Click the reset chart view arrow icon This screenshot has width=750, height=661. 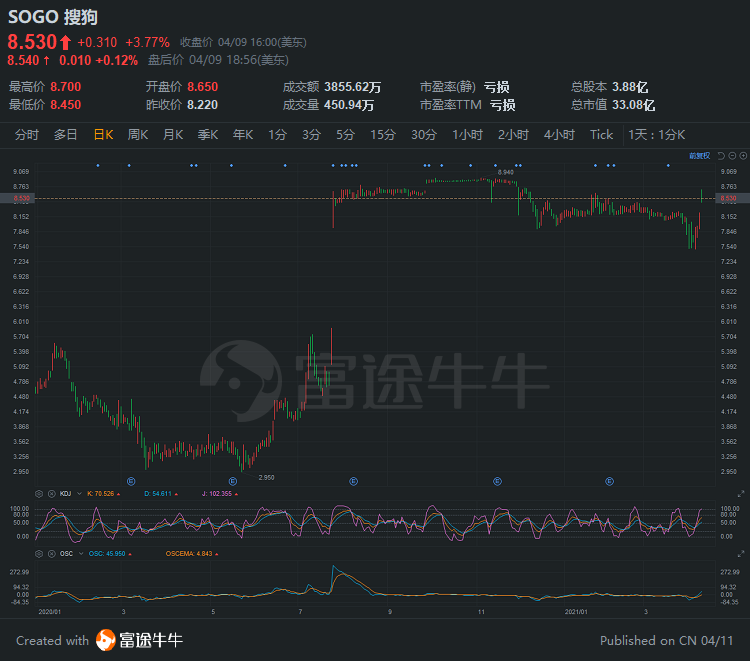point(721,156)
